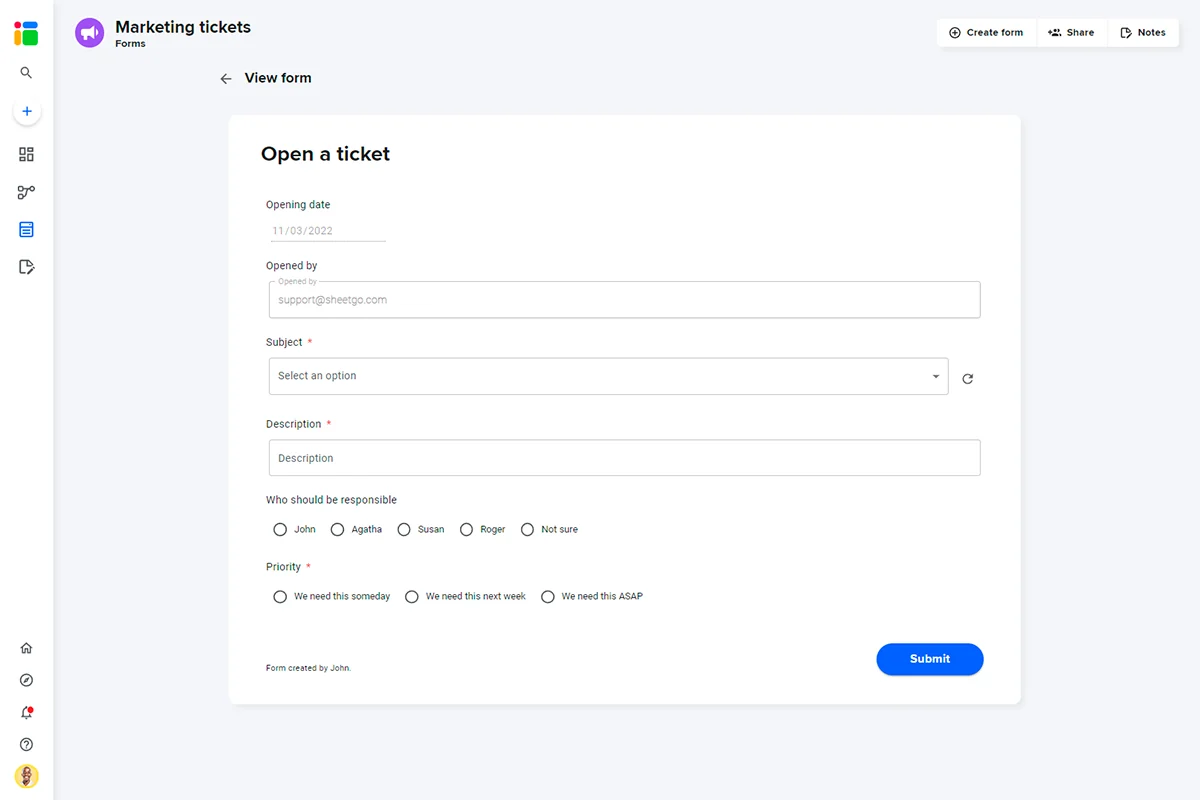Choose the Not sure radio option
Screen dimensions: 1200x800
click(x=528, y=529)
